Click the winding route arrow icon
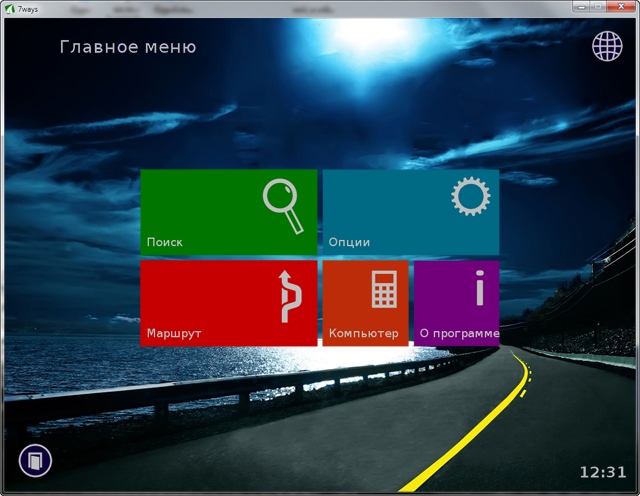This screenshot has width=640, height=496. [288, 297]
